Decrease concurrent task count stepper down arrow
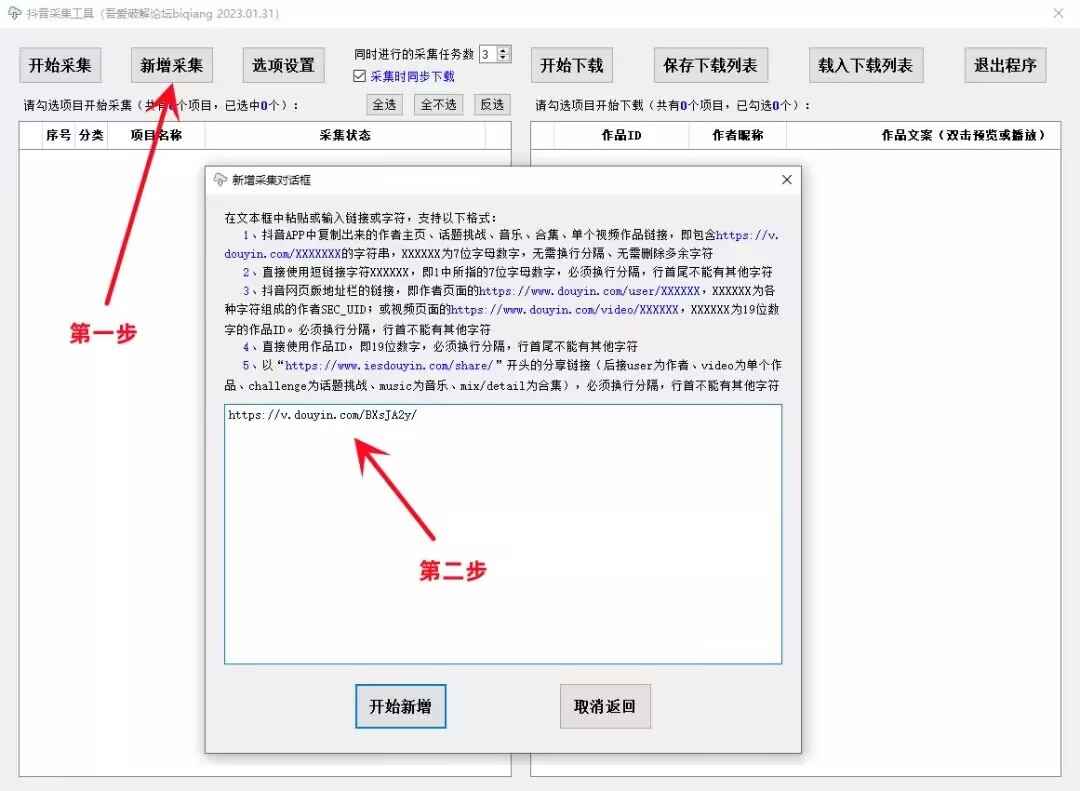Screen dimensions: 1080x791 coord(504,58)
